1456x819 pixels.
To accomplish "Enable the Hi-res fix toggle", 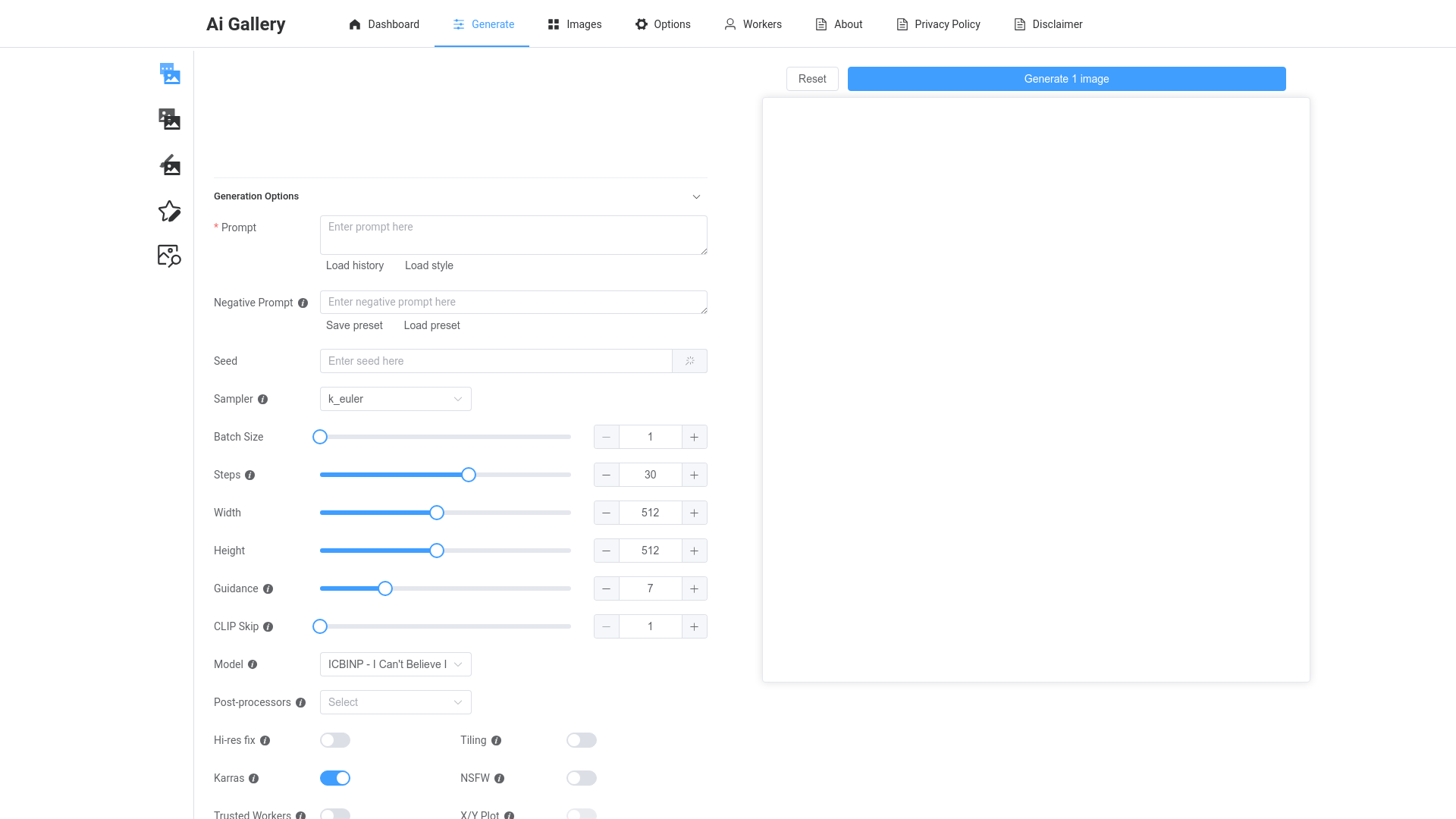I will point(335,740).
